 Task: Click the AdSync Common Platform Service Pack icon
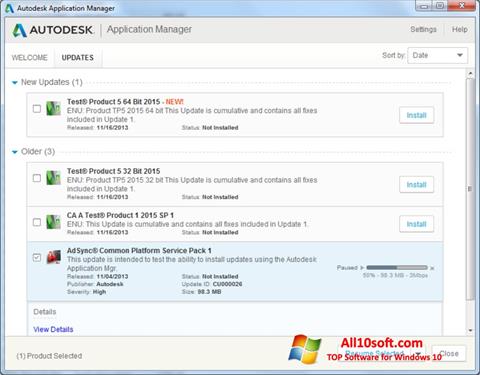coord(53,257)
